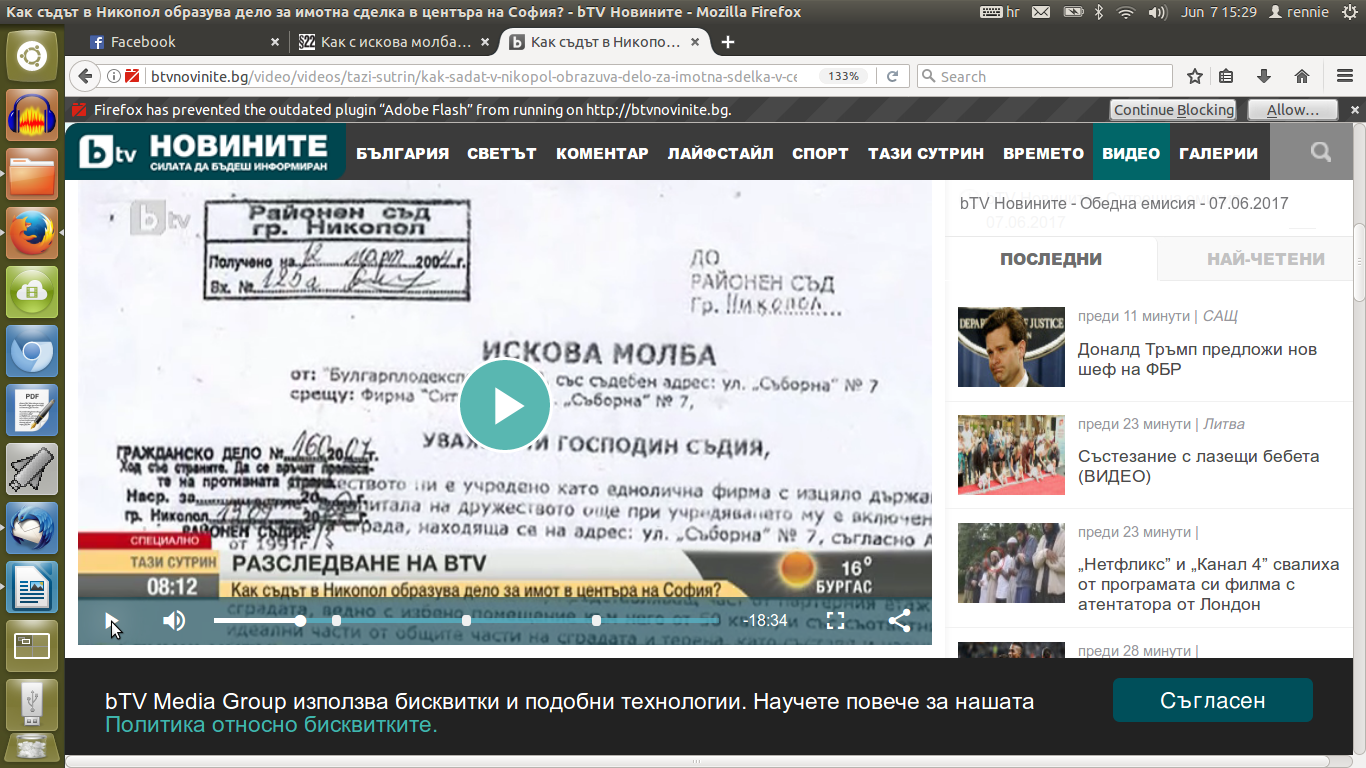Open a new browser tab

[728, 42]
